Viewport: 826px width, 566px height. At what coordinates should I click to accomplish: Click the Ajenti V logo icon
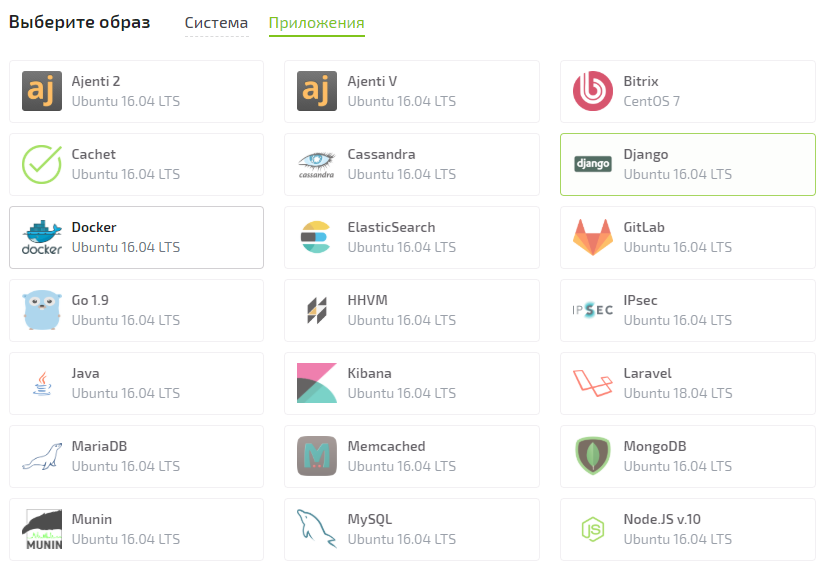317,91
